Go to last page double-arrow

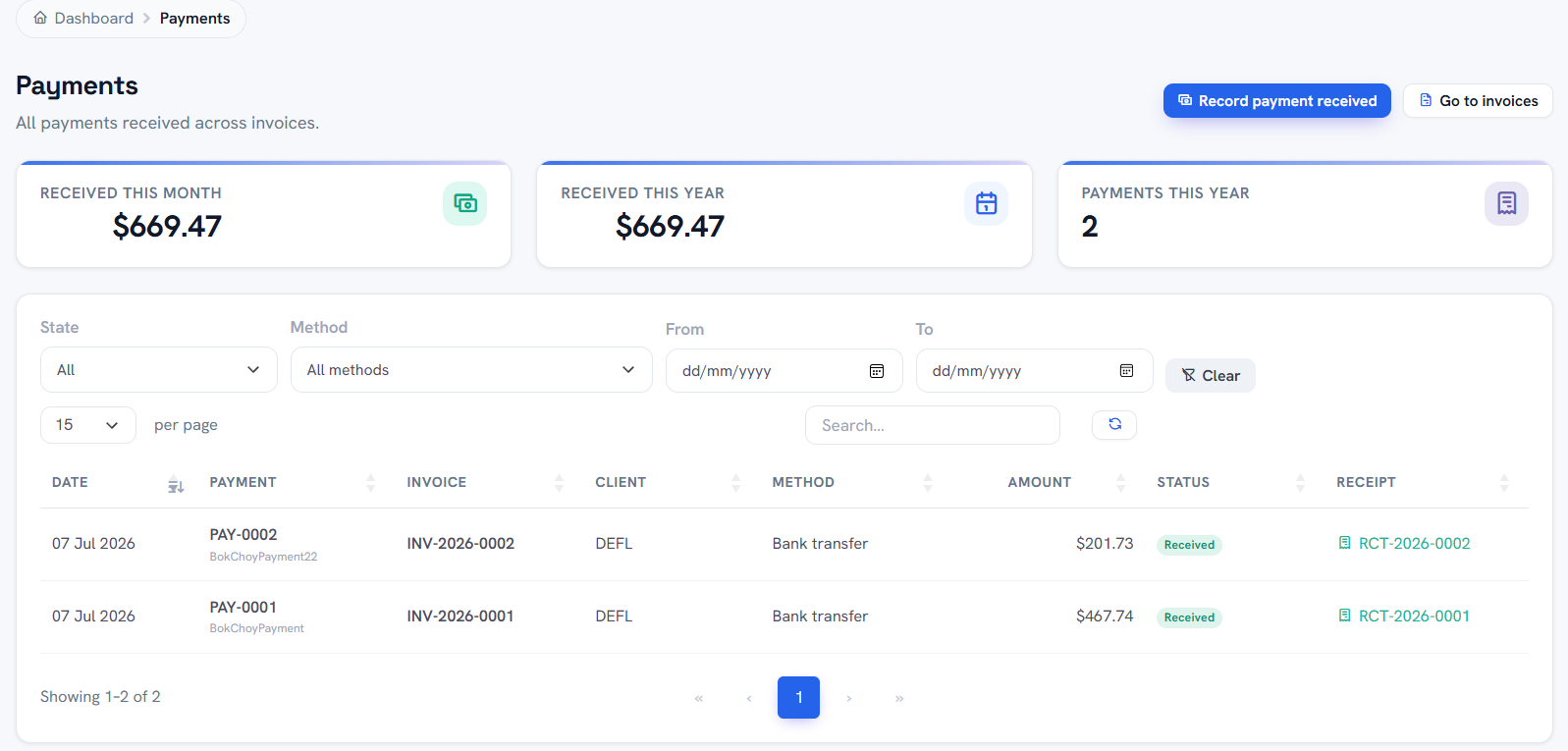click(x=899, y=698)
